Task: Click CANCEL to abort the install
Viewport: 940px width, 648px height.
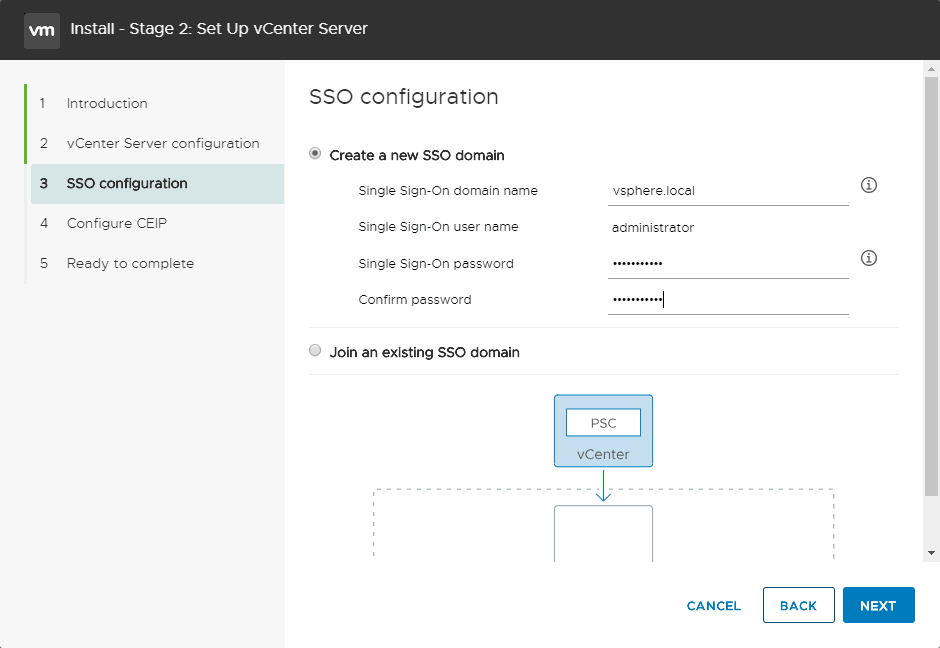Action: point(713,605)
